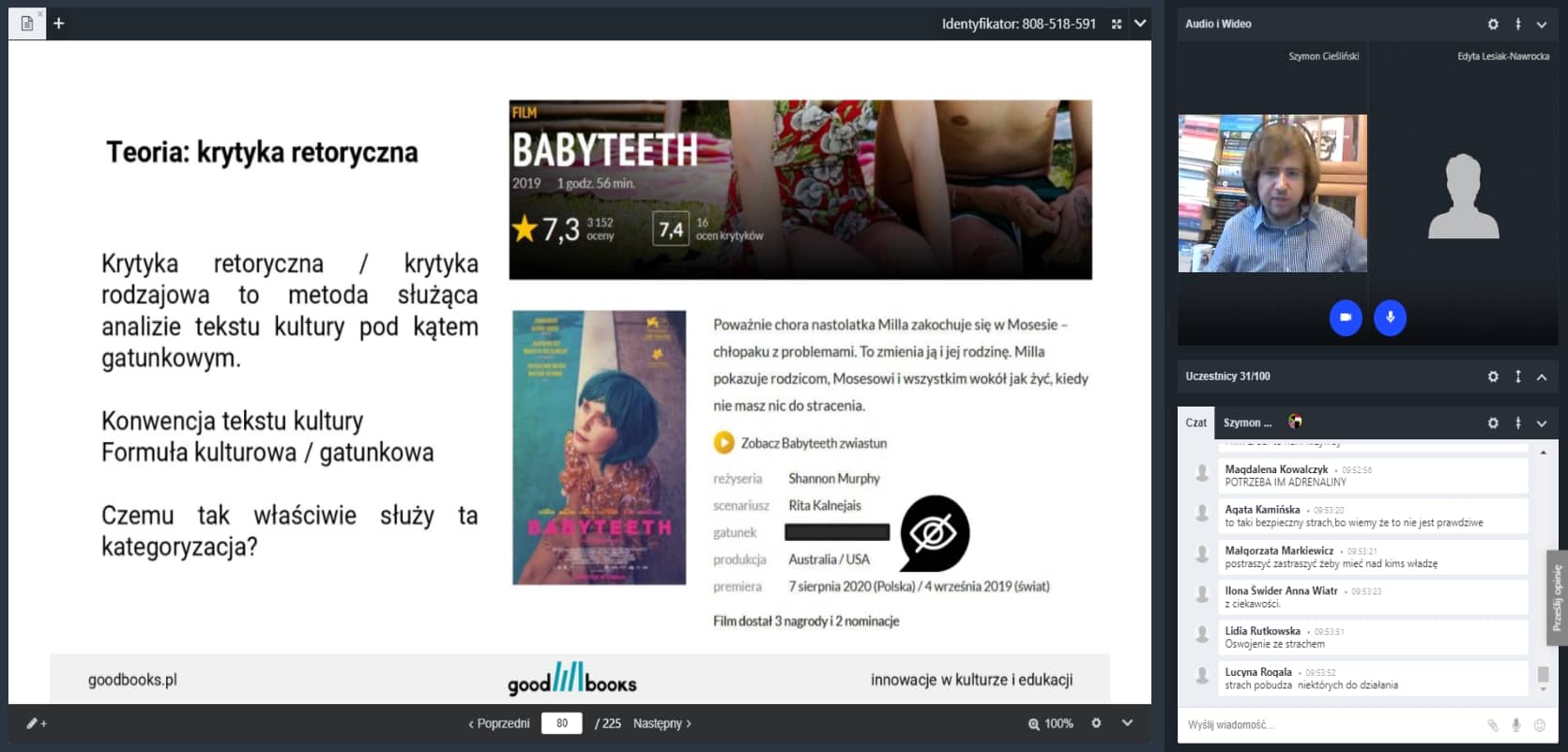The height and width of the screenshot is (752, 1568).
Task: Attach a file with paperclip icon
Action: pyautogui.click(x=1493, y=725)
